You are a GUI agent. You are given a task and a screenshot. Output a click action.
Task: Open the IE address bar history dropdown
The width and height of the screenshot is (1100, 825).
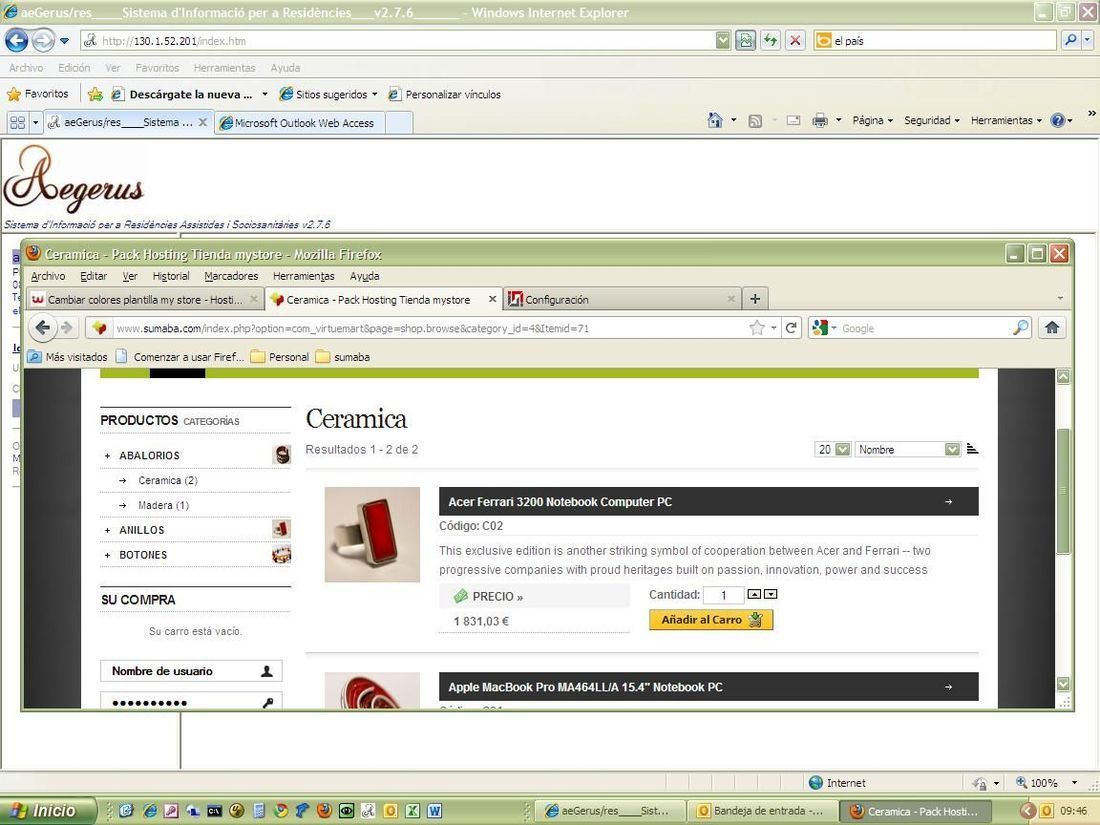723,41
